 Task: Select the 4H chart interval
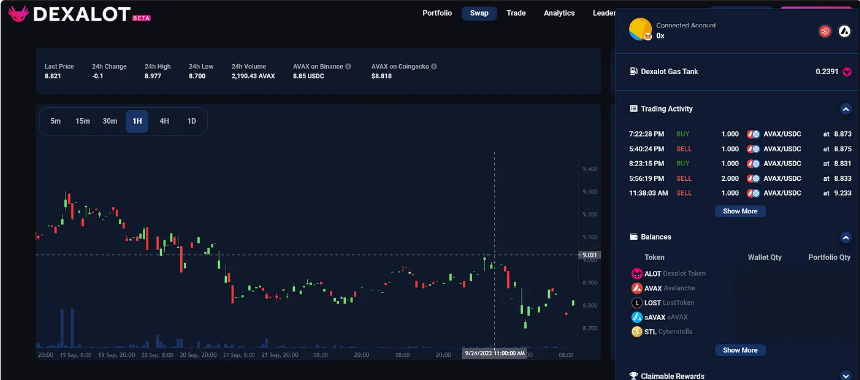tap(164, 121)
